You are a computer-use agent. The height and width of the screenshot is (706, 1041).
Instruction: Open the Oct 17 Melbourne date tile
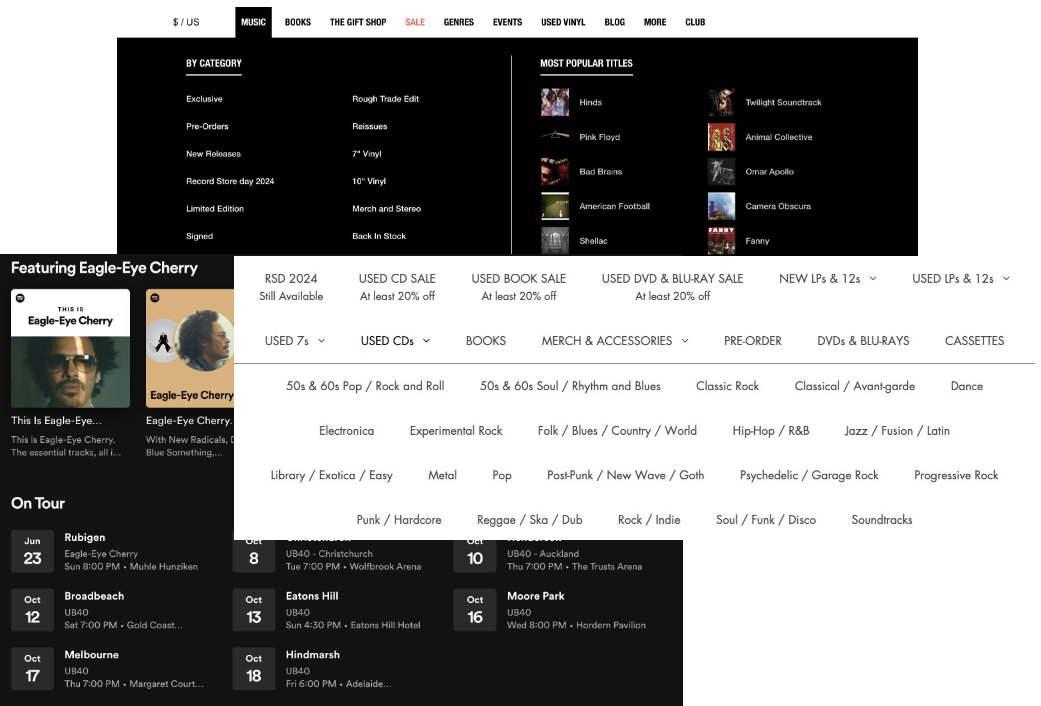click(x=33, y=668)
